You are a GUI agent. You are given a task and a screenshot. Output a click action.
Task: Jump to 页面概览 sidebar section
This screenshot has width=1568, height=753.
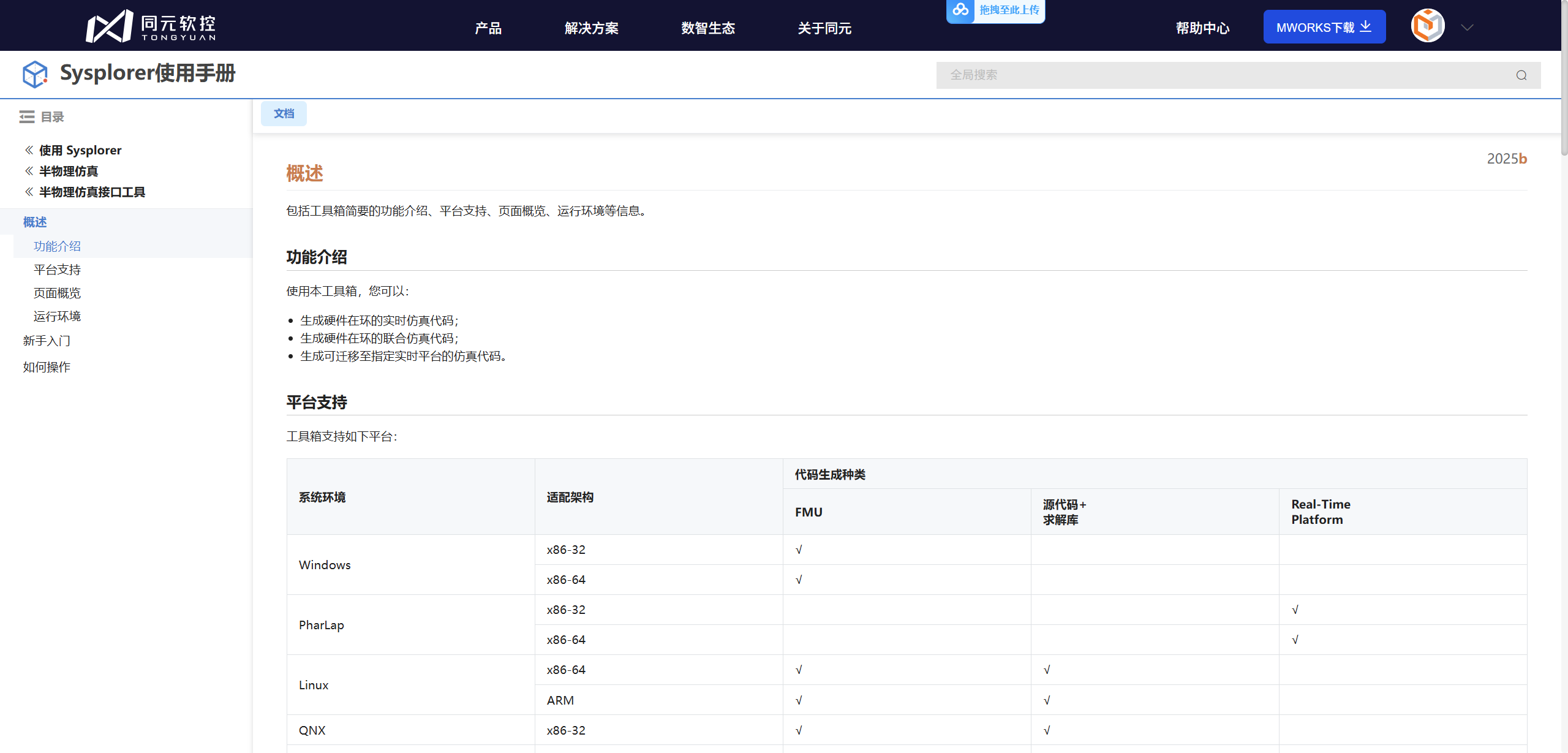[57, 293]
